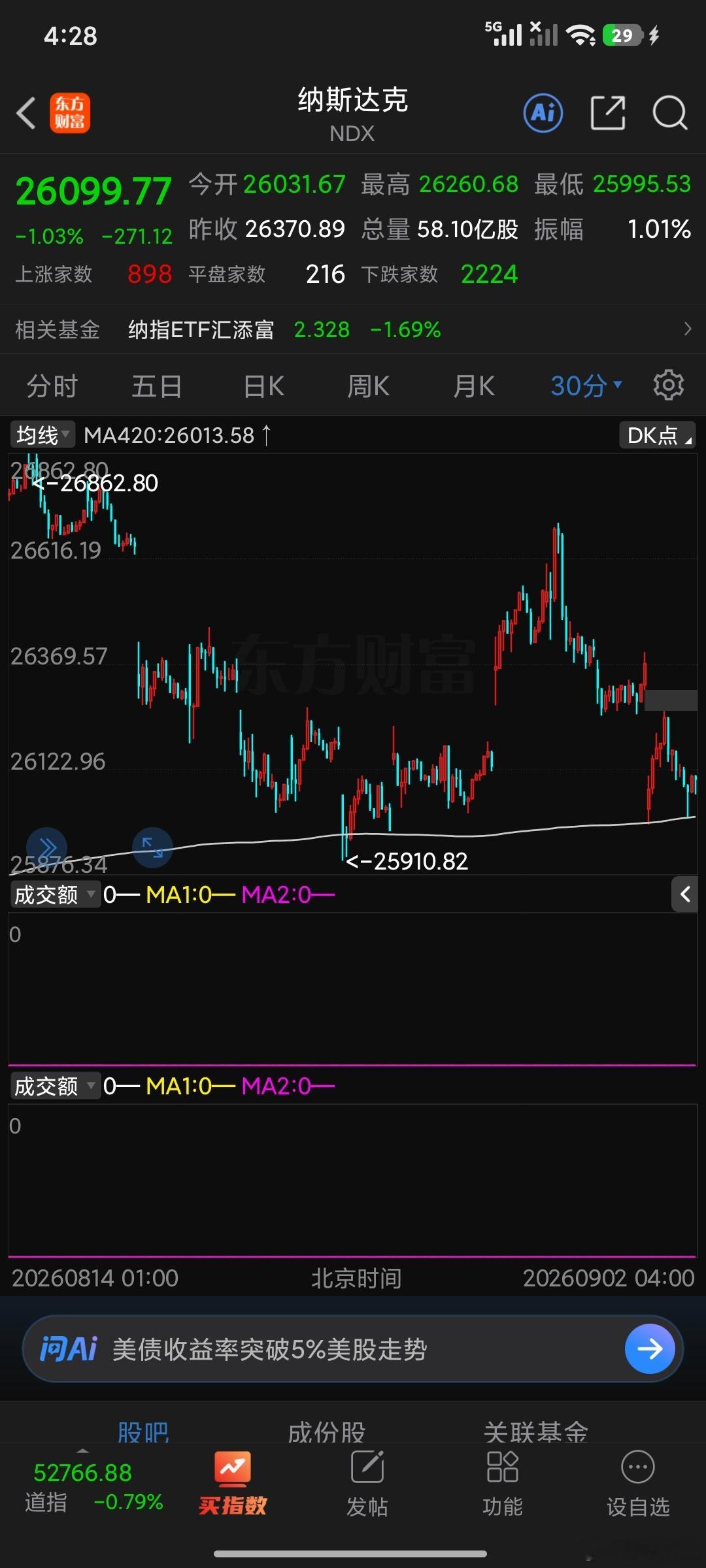Tap the 昨收 26370.89 value
This screenshot has width=706, height=1568.
point(295,229)
